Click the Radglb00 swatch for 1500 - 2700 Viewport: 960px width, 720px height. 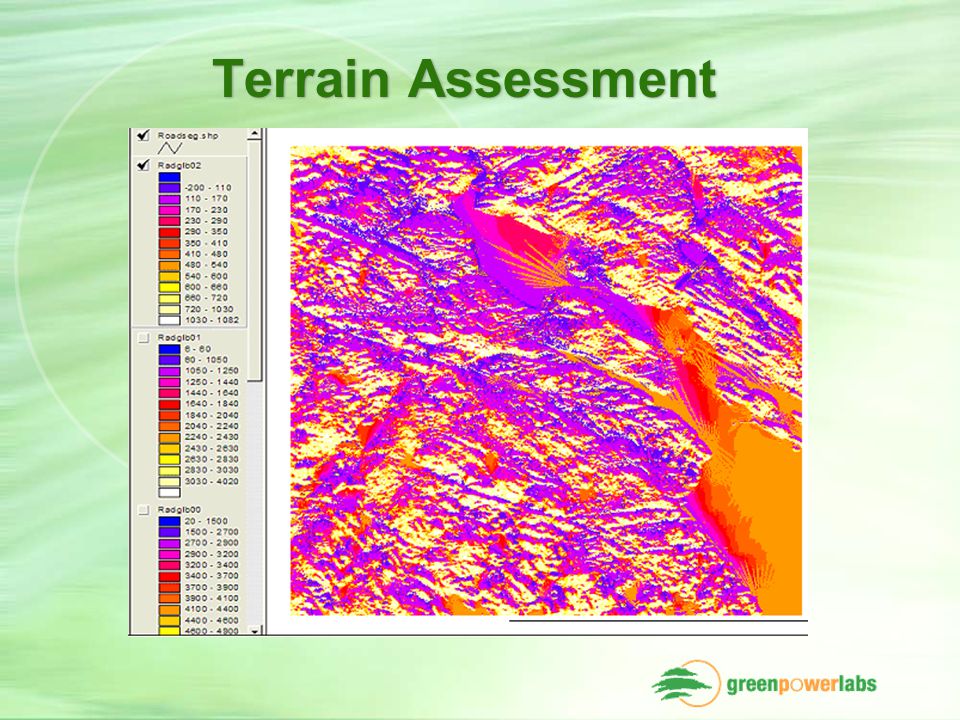coord(170,532)
